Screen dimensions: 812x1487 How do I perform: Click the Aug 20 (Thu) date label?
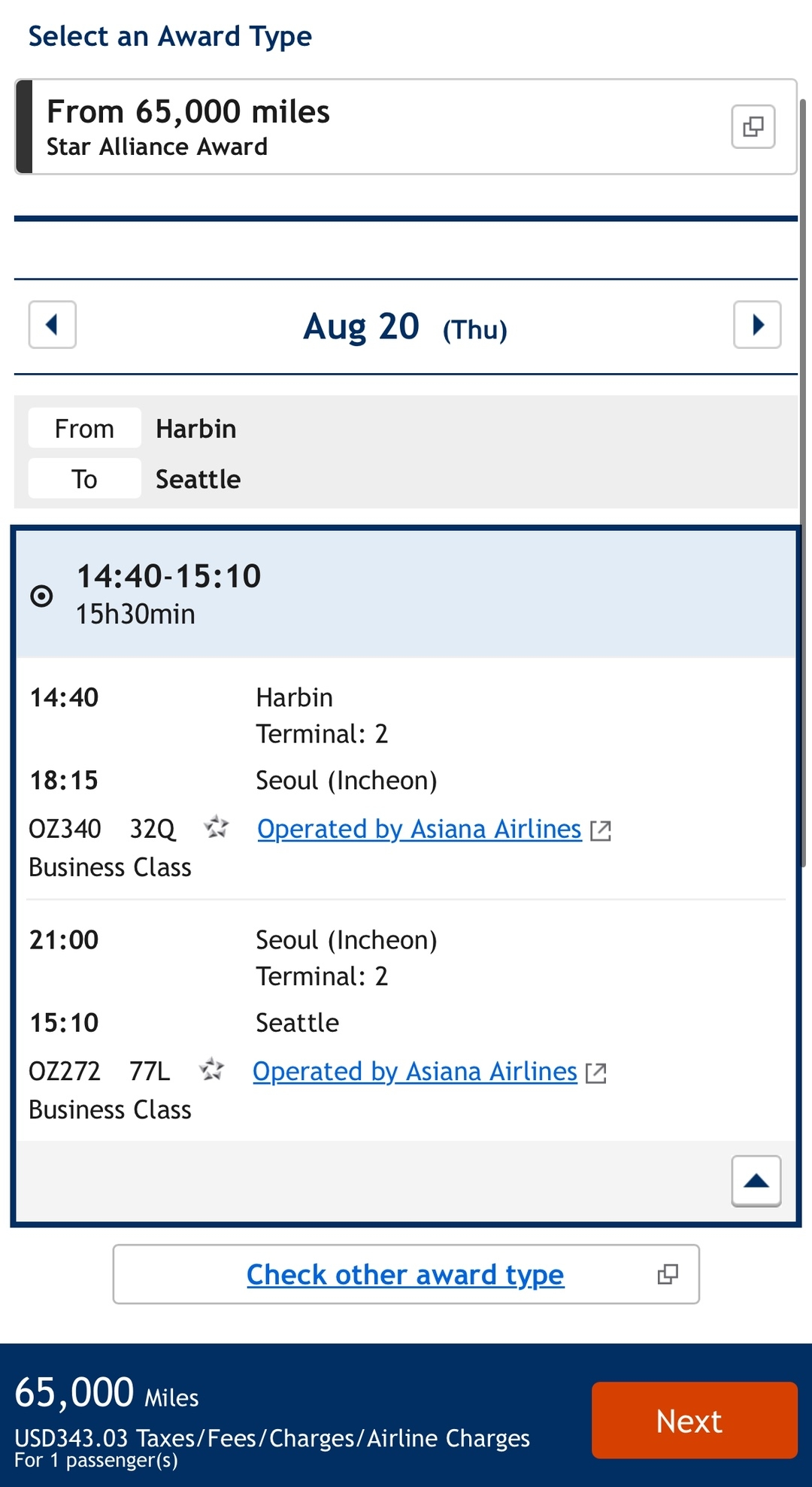point(405,327)
